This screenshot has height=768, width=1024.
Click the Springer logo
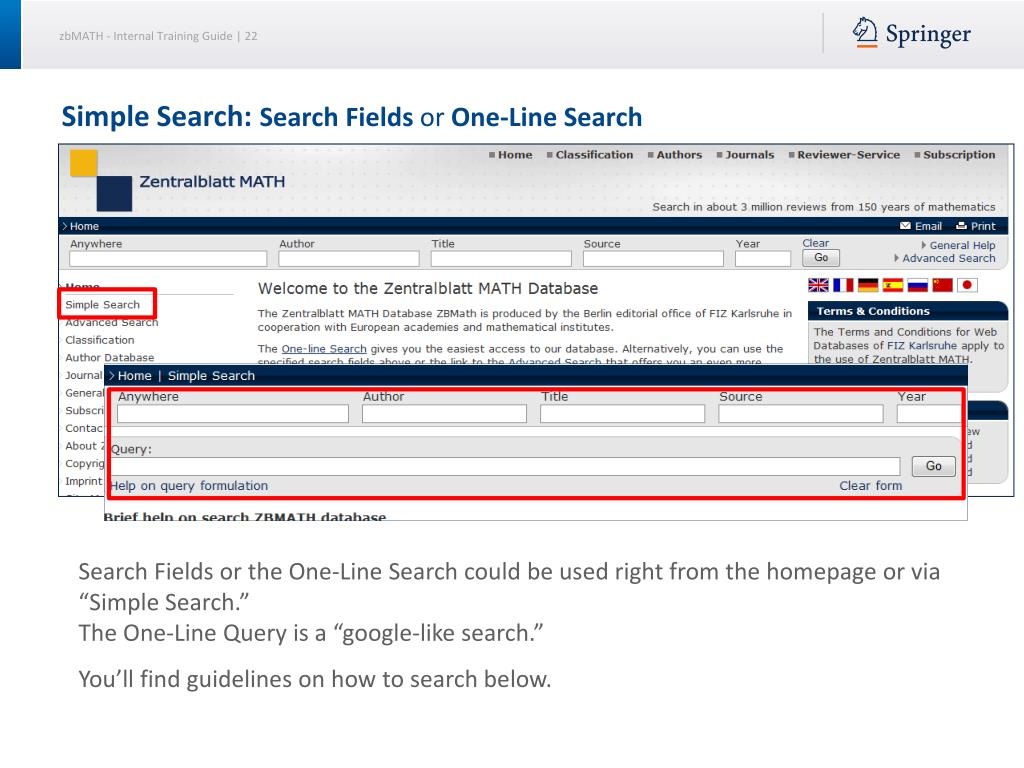(912, 33)
